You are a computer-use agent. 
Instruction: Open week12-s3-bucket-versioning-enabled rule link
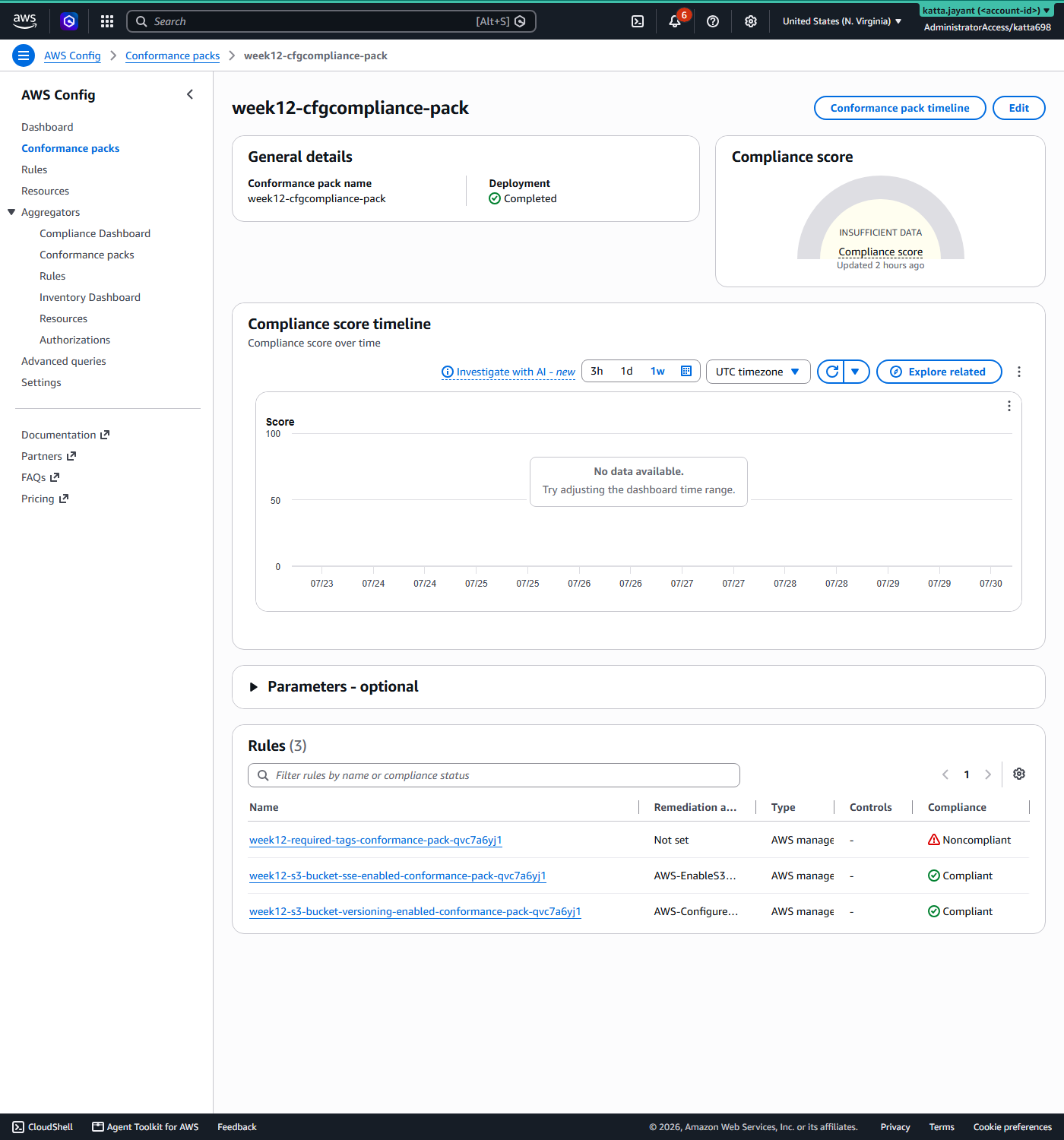[415, 911]
